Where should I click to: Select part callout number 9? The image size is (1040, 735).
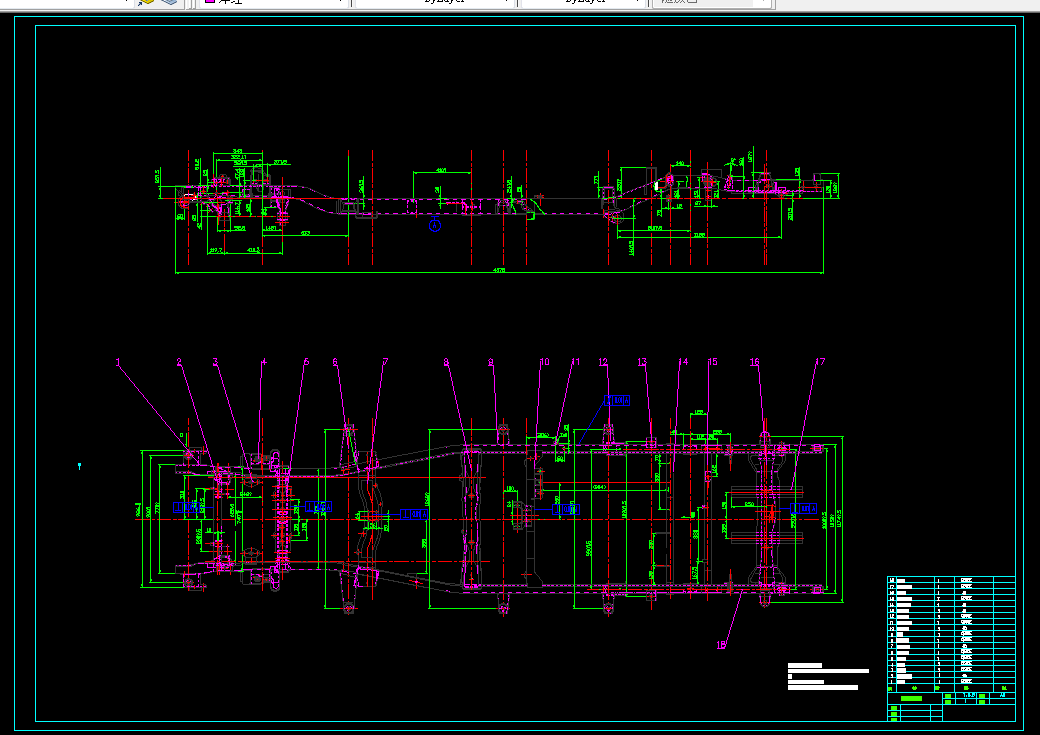[491, 362]
